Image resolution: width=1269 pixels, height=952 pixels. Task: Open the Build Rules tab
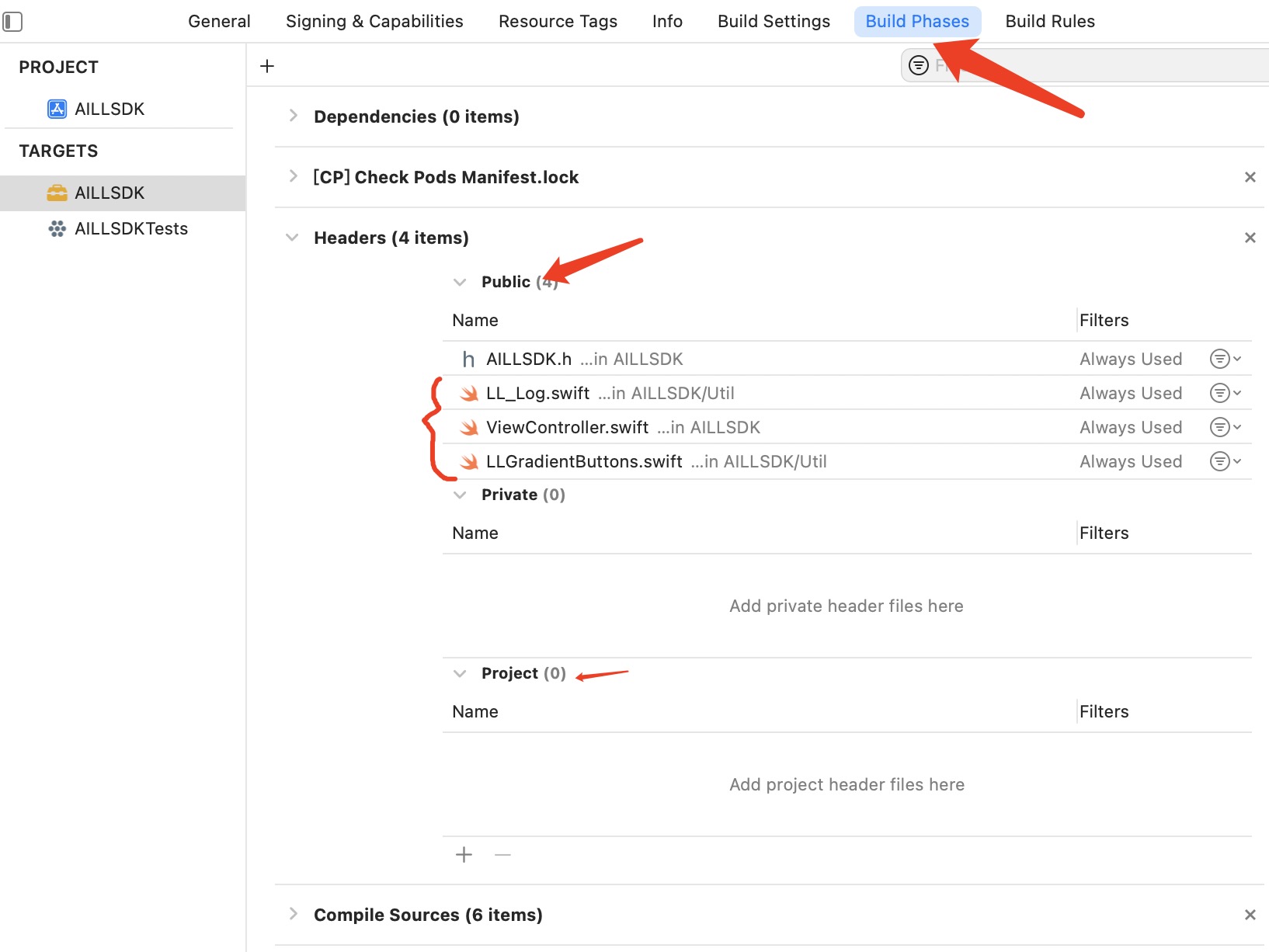point(1050,21)
